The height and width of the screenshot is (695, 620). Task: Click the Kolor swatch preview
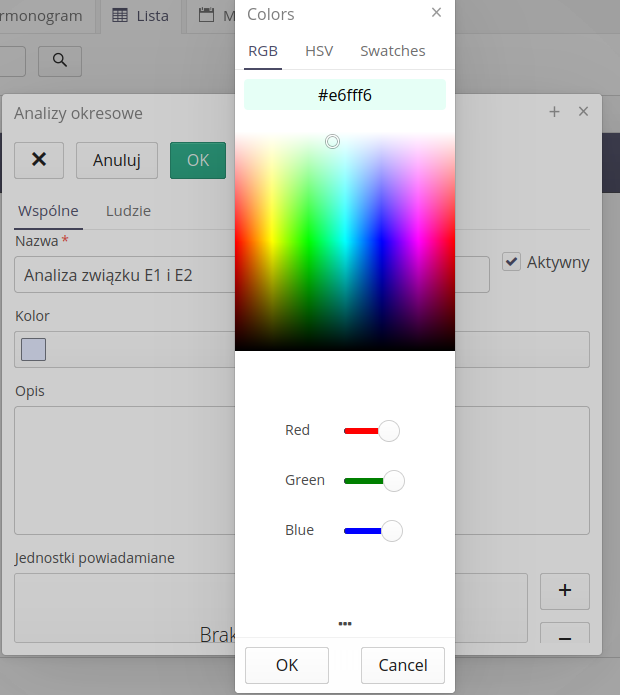[34, 349]
